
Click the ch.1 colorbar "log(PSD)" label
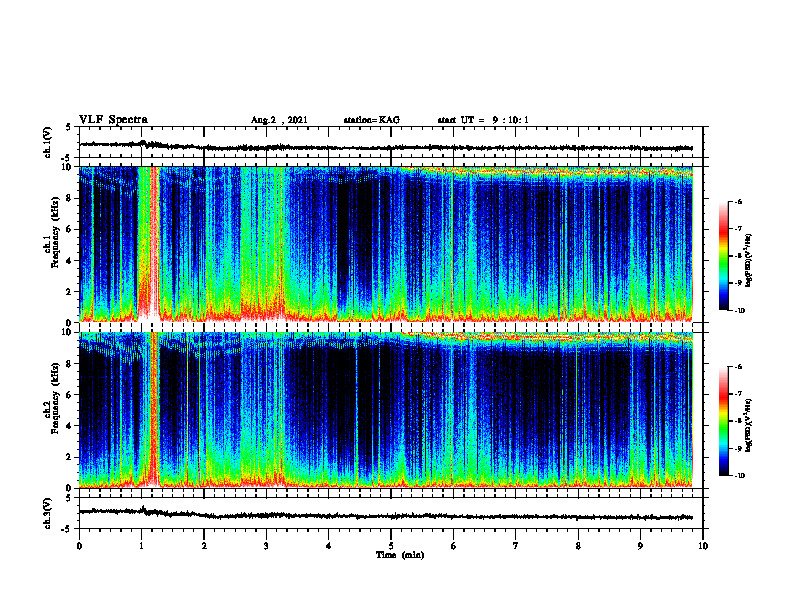749,260
